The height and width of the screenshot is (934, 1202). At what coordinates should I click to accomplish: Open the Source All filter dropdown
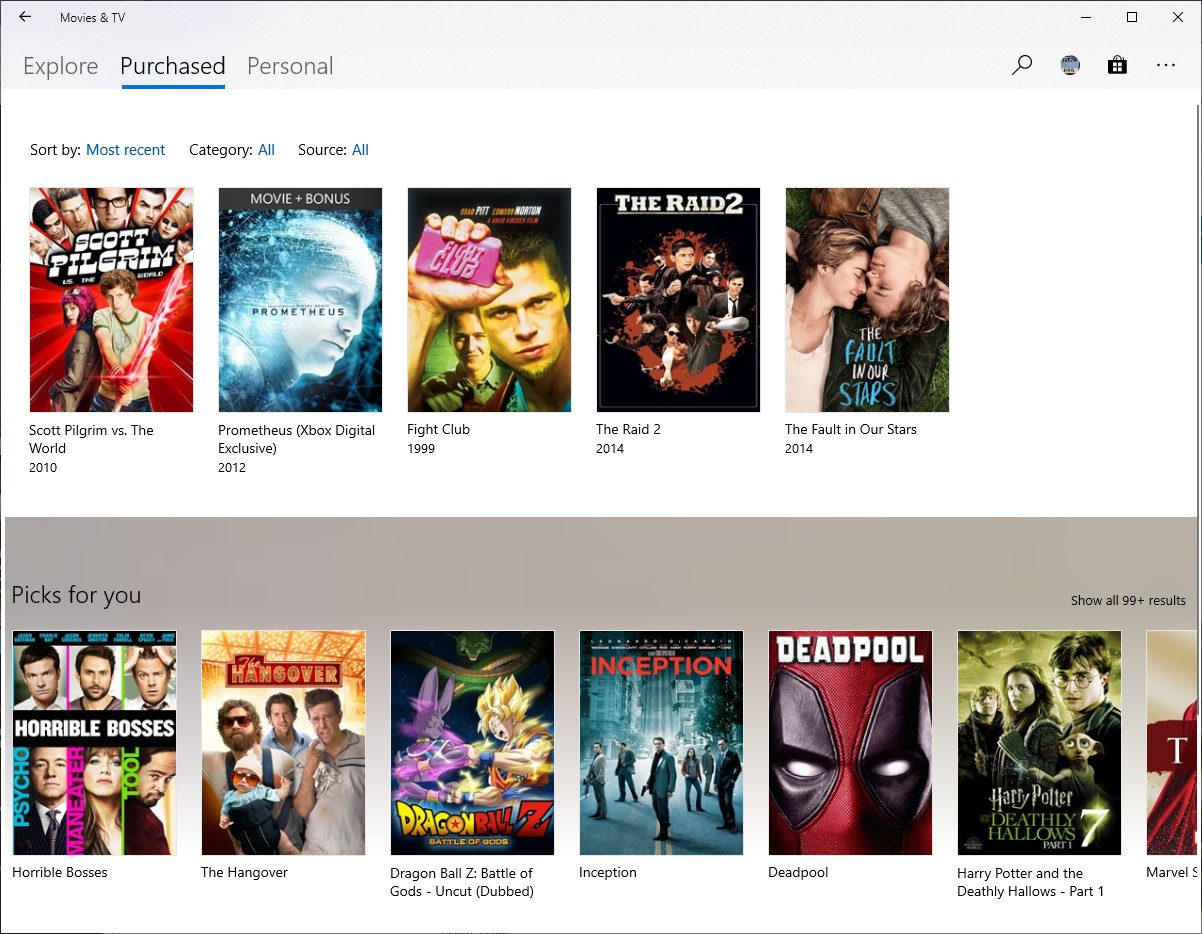click(x=360, y=150)
